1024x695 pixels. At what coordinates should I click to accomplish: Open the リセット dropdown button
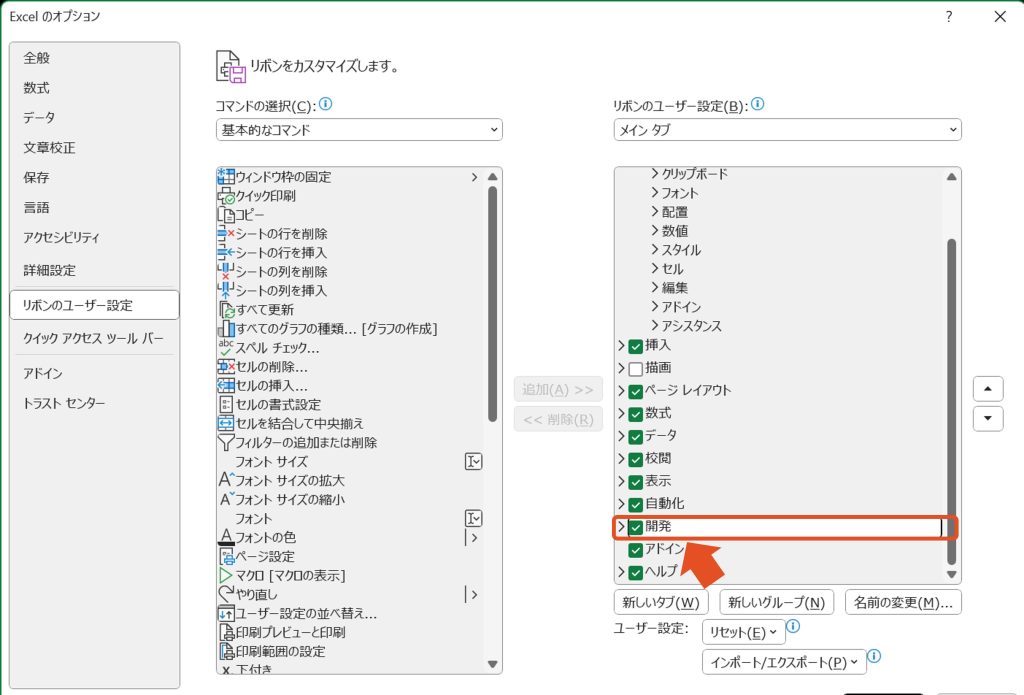tap(743, 632)
